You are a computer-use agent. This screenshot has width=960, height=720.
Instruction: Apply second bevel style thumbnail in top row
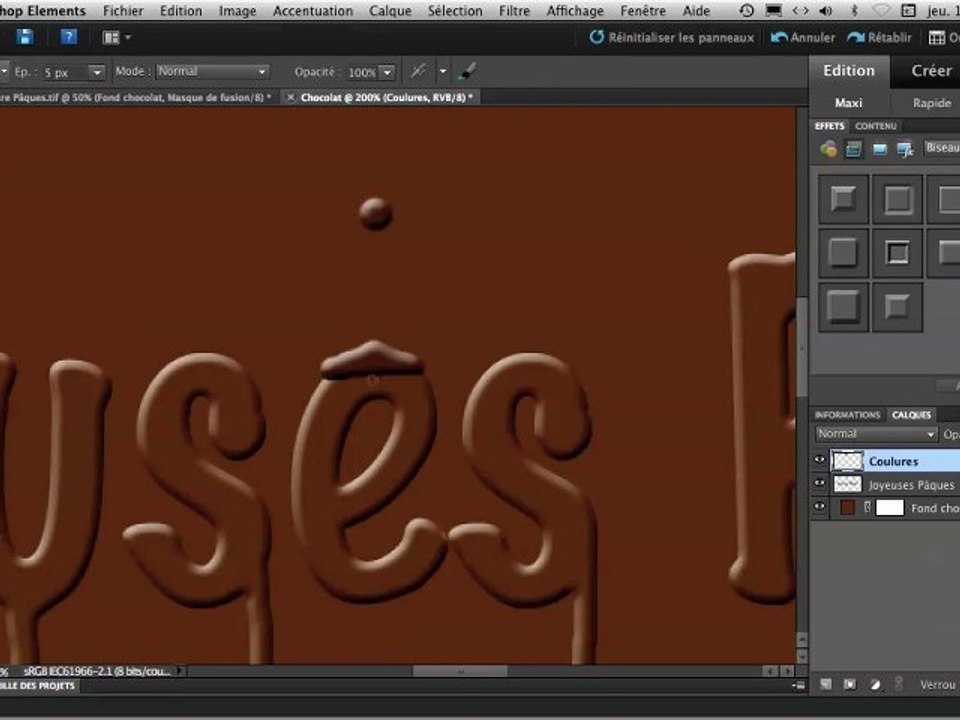(897, 199)
